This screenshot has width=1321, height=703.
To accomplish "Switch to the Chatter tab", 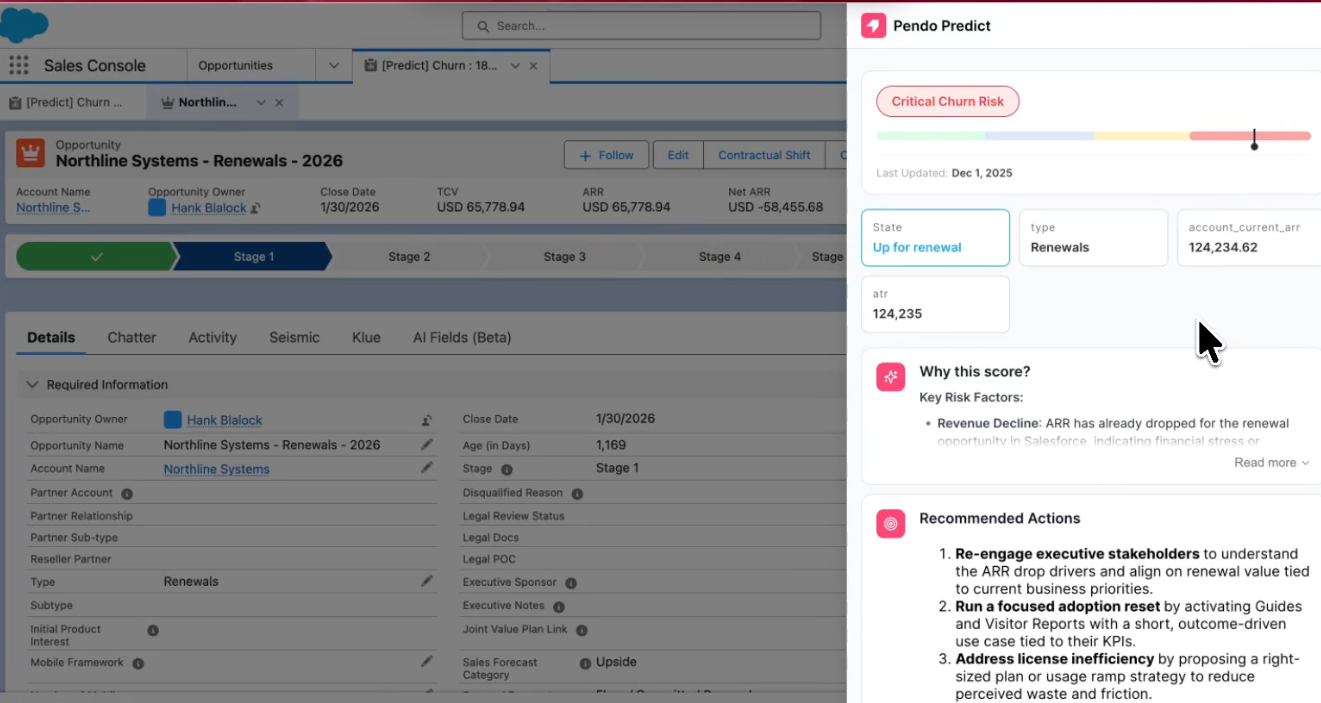I will point(132,338).
